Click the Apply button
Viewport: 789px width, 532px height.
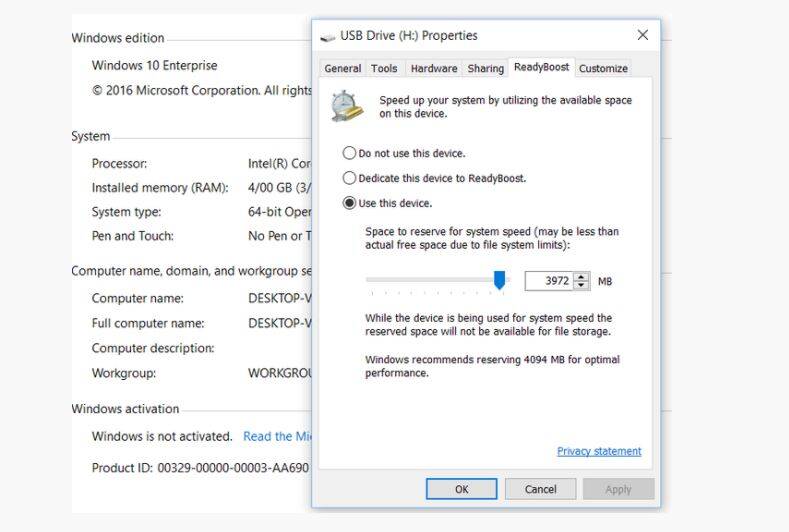pyautogui.click(x=618, y=489)
